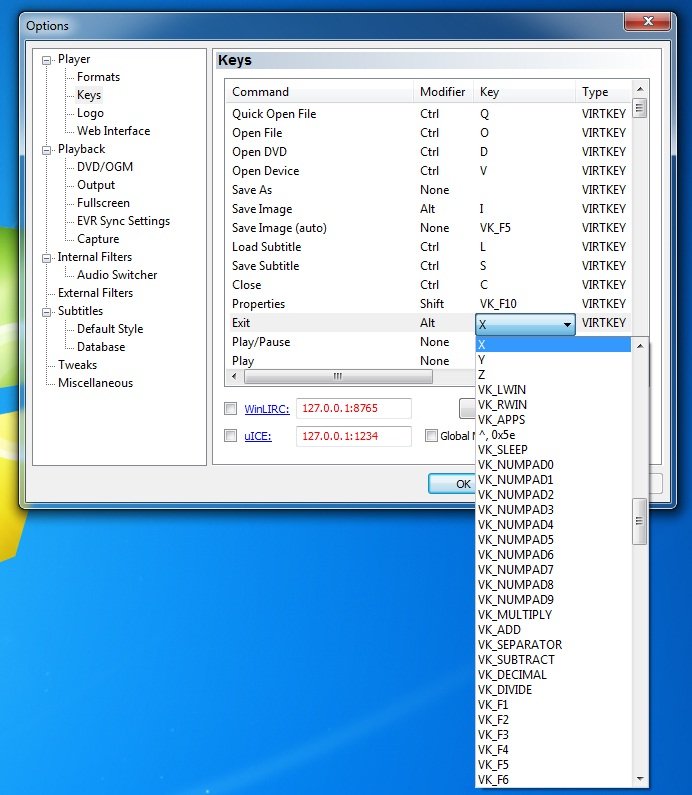Open the Key combo box for Exit
The height and width of the screenshot is (795, 692).
(x=525, y=324)
